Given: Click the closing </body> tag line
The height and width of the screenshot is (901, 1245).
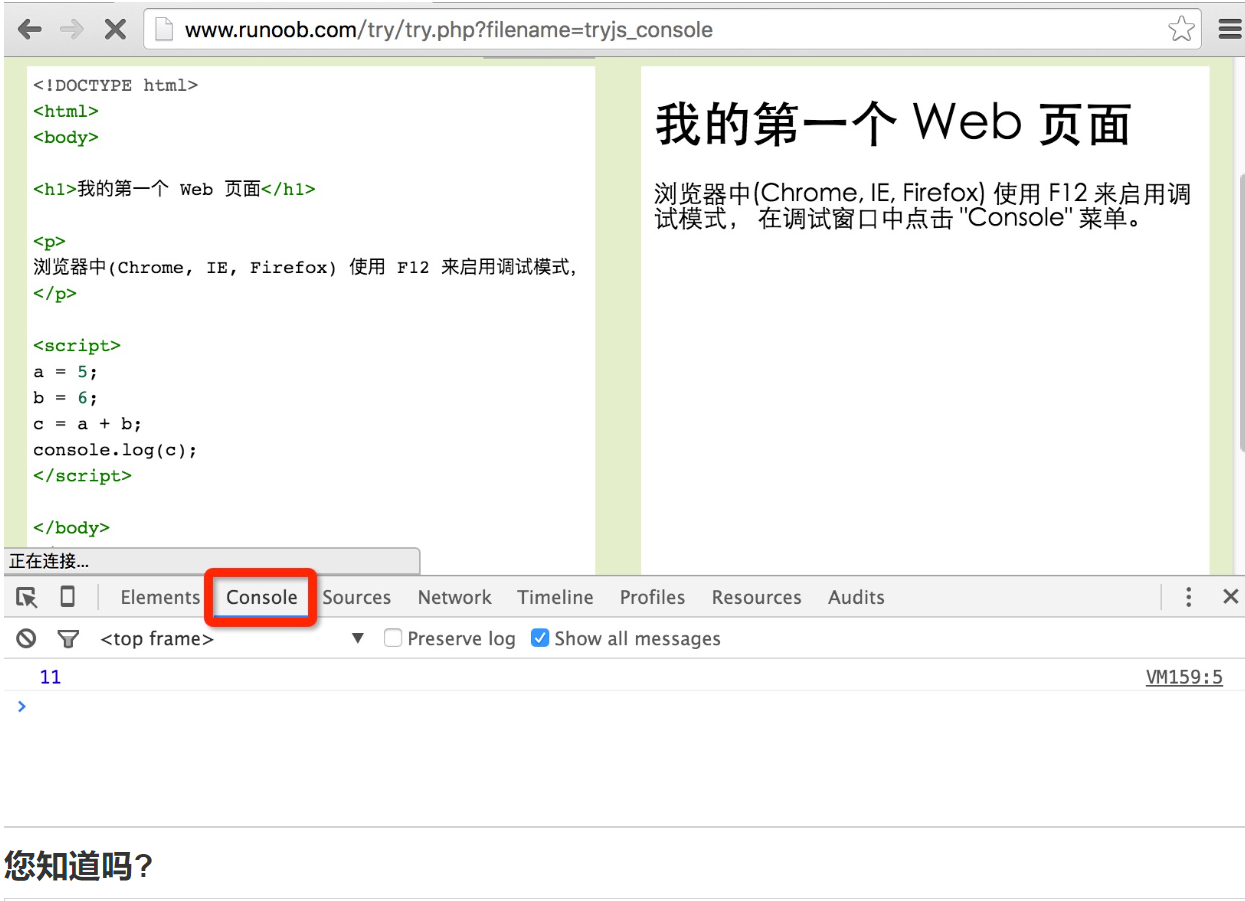Looking at the screenshot, I should tap(71, 528).
